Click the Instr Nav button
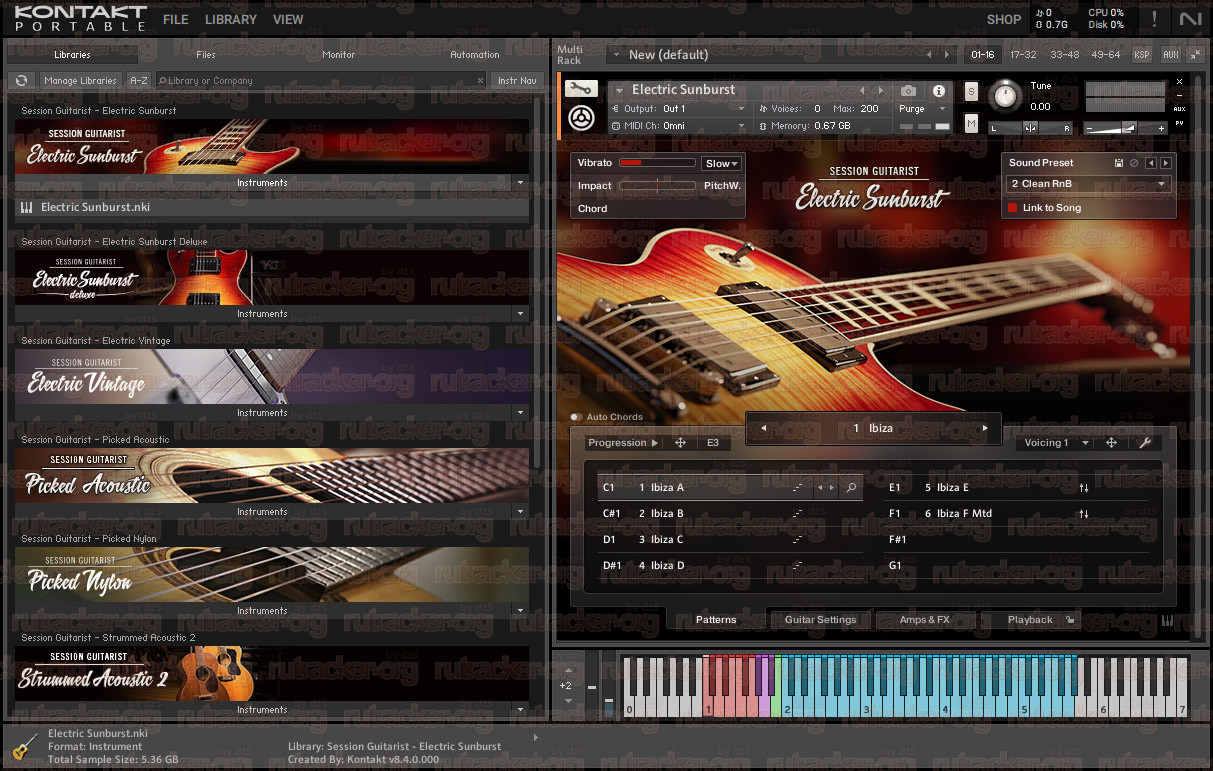The width and height of the screenshot is (1213, 771). 517,80
